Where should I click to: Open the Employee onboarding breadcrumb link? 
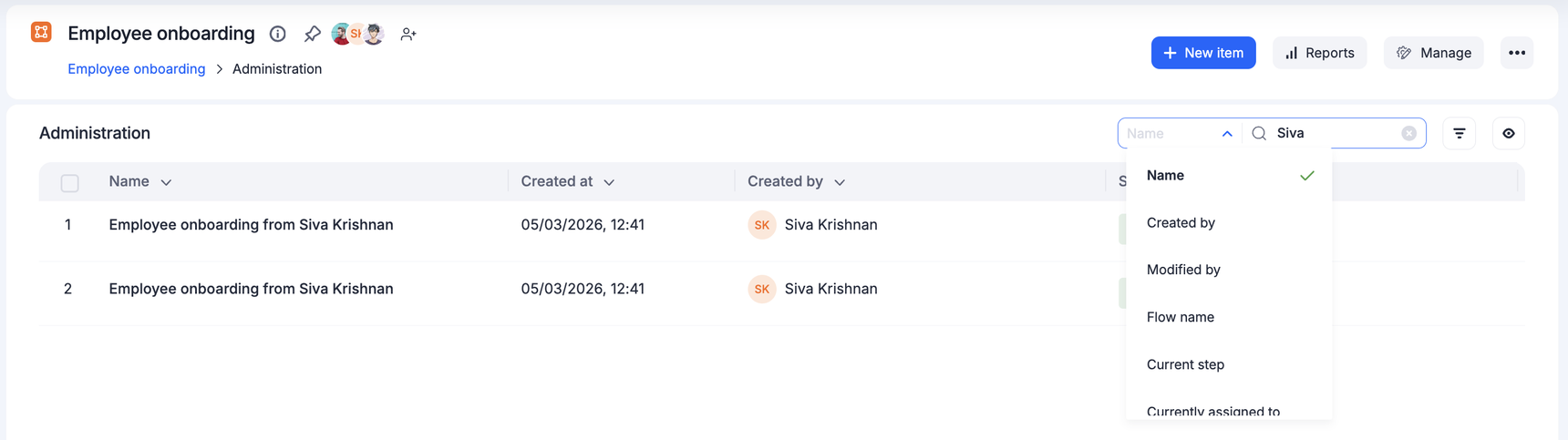137,69
